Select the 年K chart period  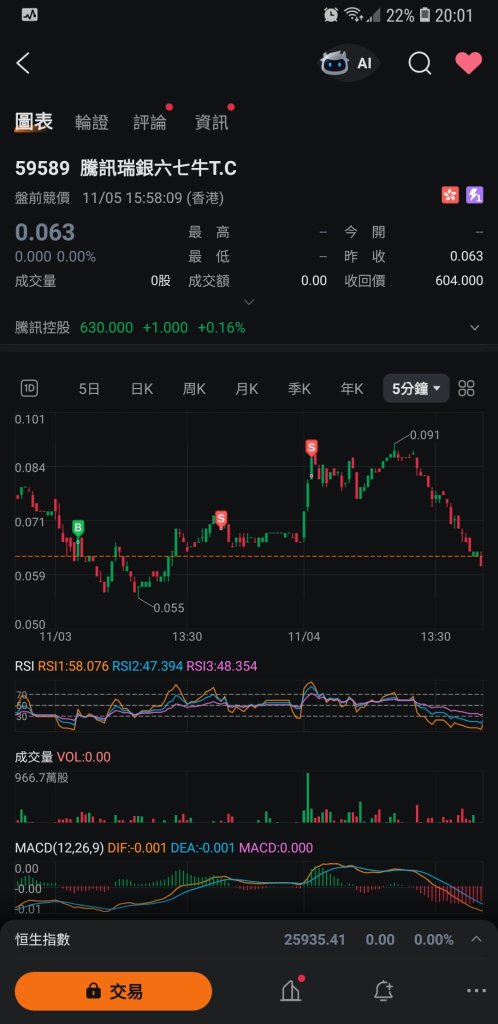(x=352, y=389)
